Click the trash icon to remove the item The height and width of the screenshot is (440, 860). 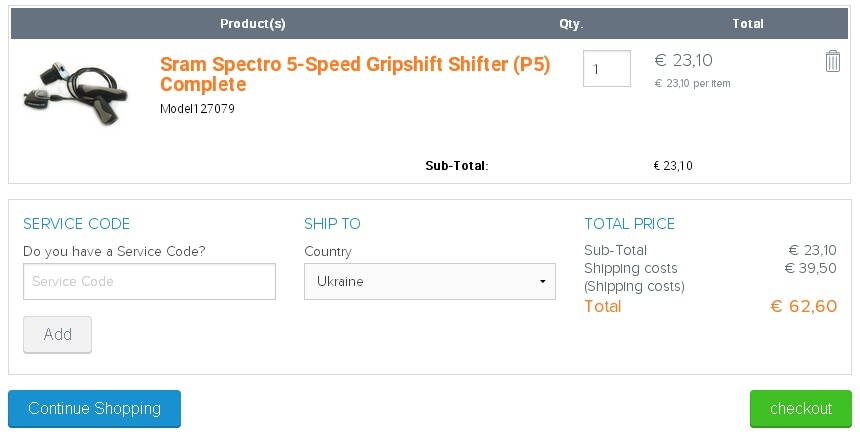pos(832,61)
